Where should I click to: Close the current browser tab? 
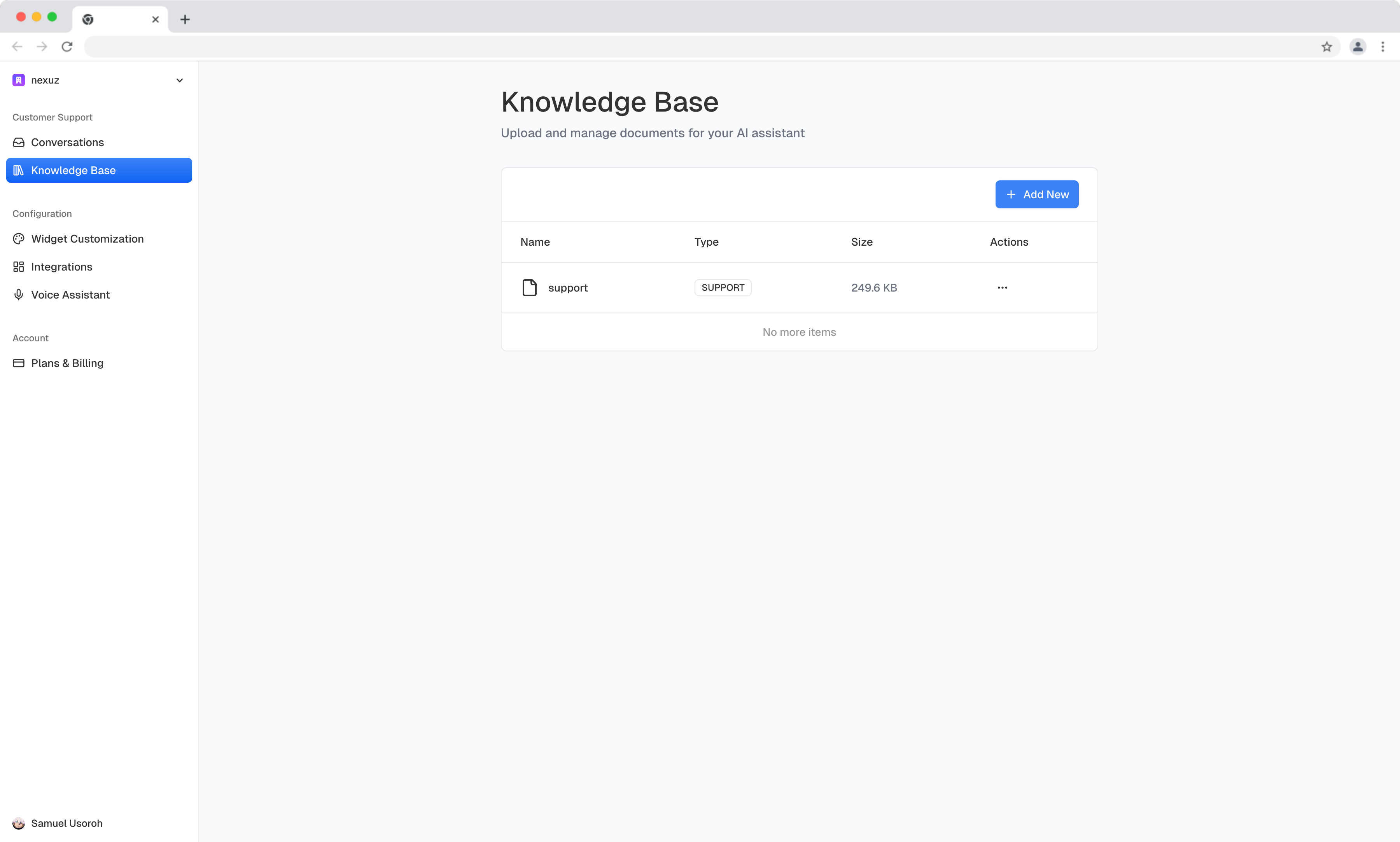[156, 19]
